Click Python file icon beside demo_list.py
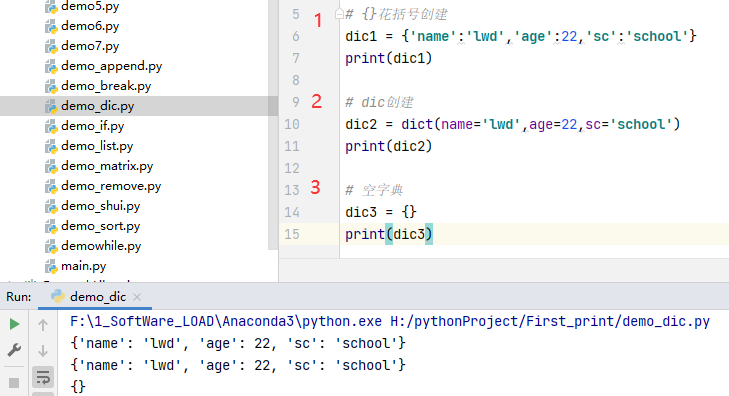 [x=51, y=146]
